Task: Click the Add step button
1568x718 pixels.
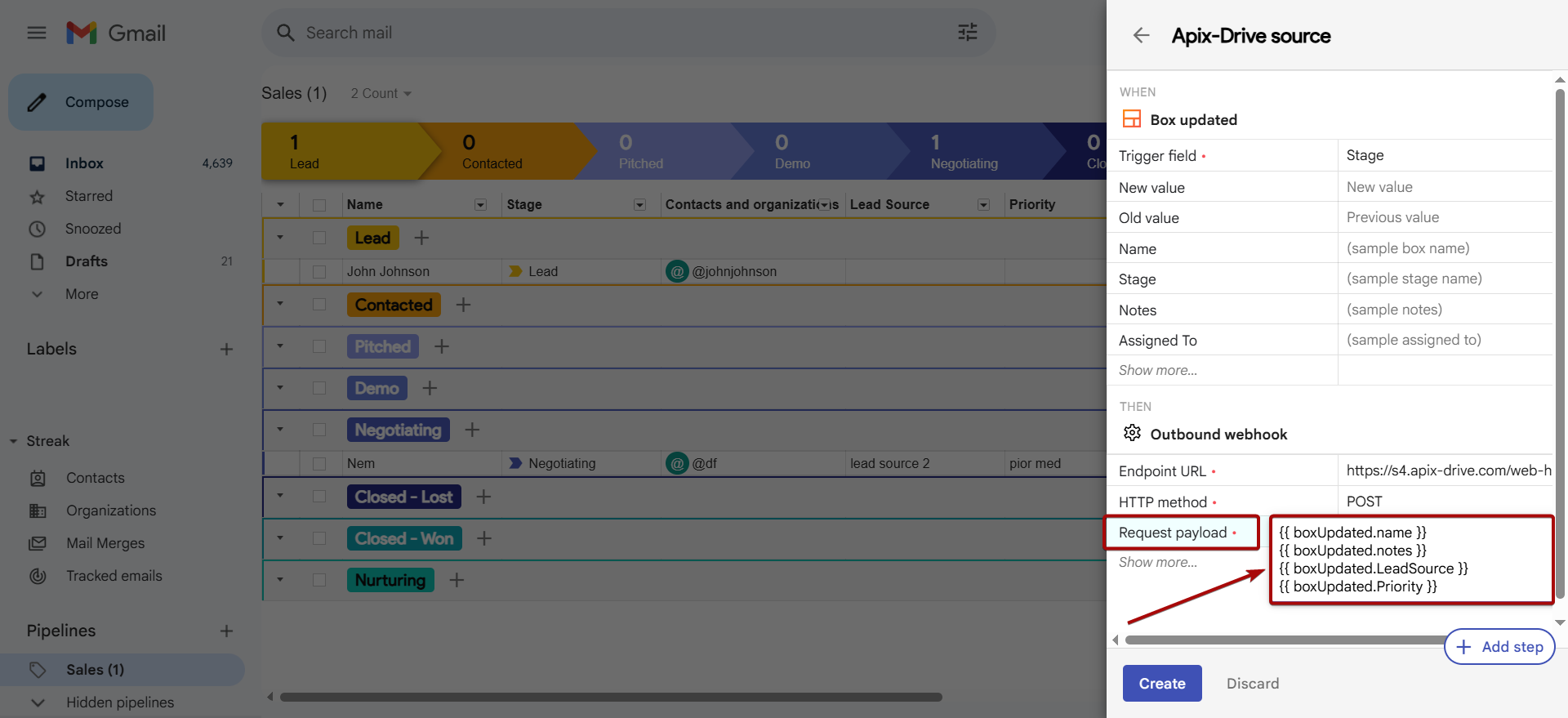Action: 1499,647
